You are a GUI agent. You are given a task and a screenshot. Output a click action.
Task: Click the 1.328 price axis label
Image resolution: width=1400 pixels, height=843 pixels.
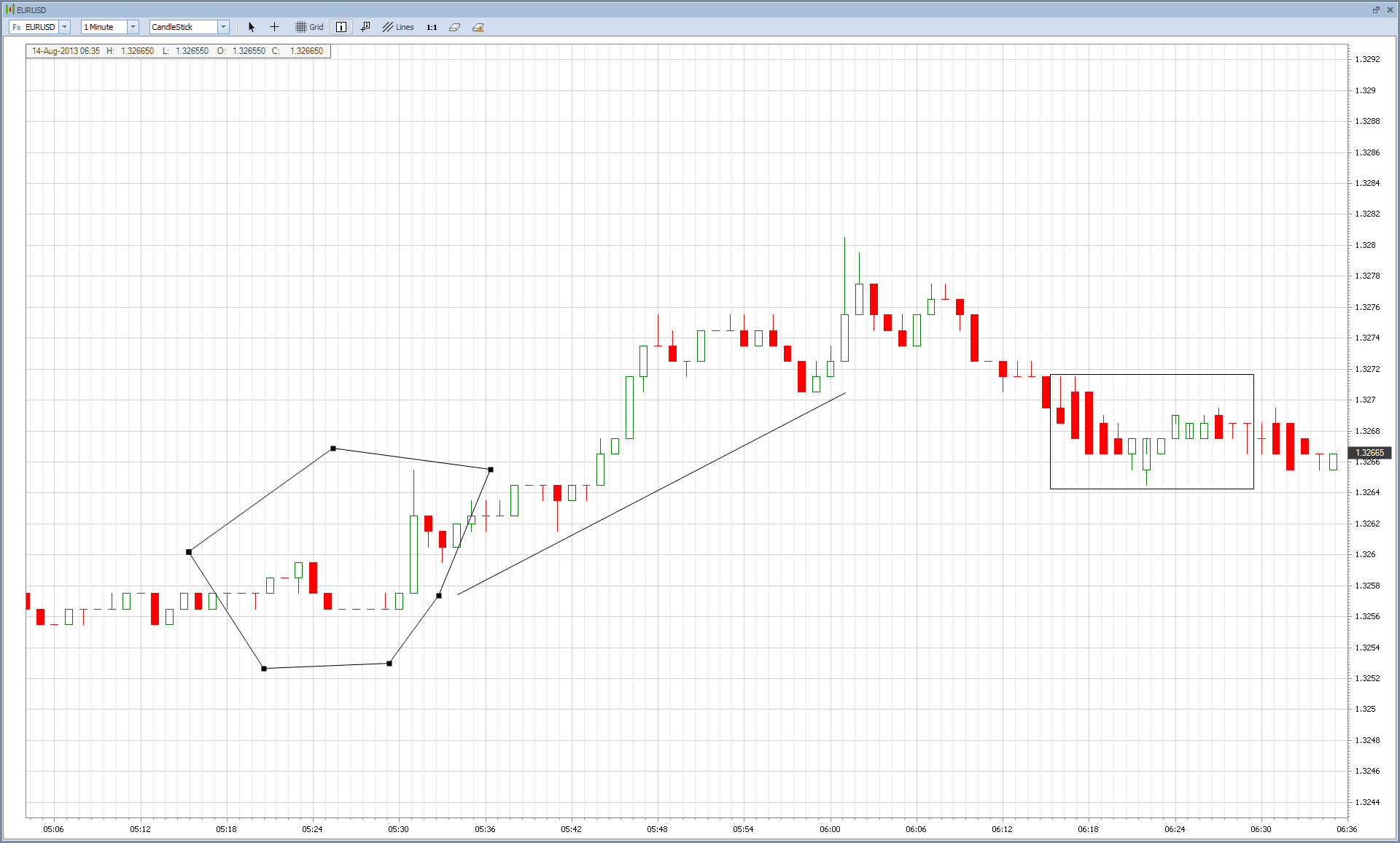coord(1365,245)
